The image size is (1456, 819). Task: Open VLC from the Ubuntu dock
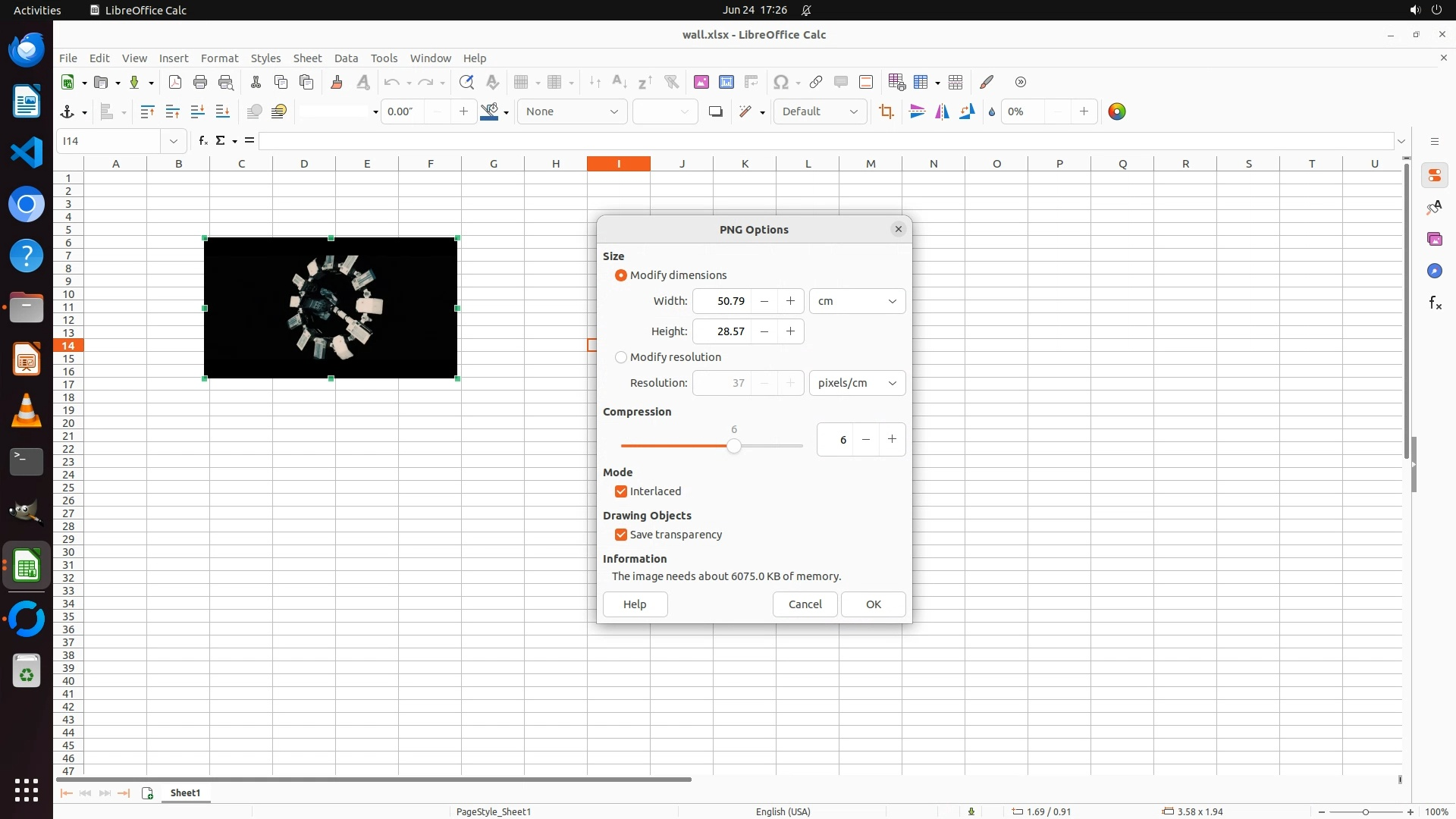tap(27, 410)
